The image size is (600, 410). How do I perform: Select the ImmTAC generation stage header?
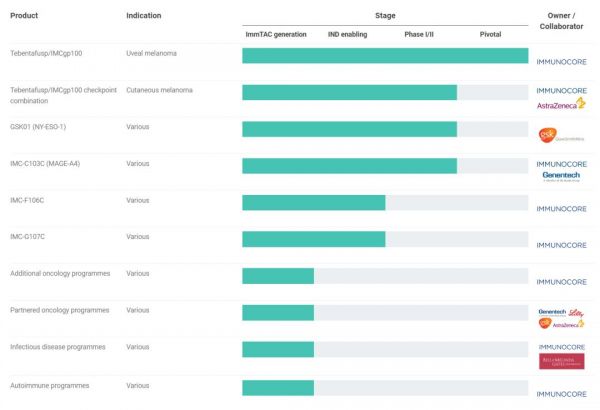277,34
